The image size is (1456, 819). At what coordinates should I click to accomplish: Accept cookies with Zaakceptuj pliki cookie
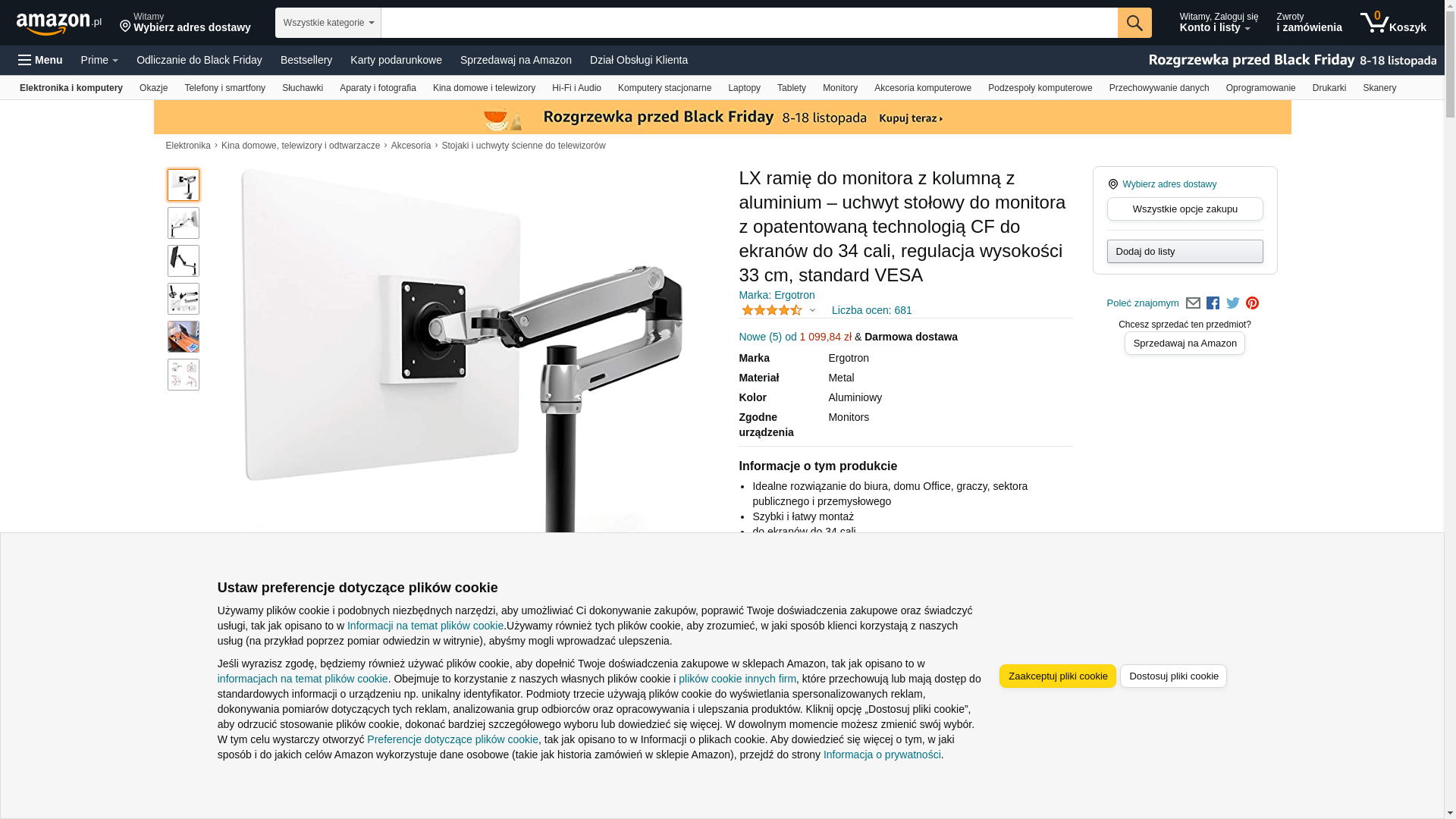pos(1058,676)
